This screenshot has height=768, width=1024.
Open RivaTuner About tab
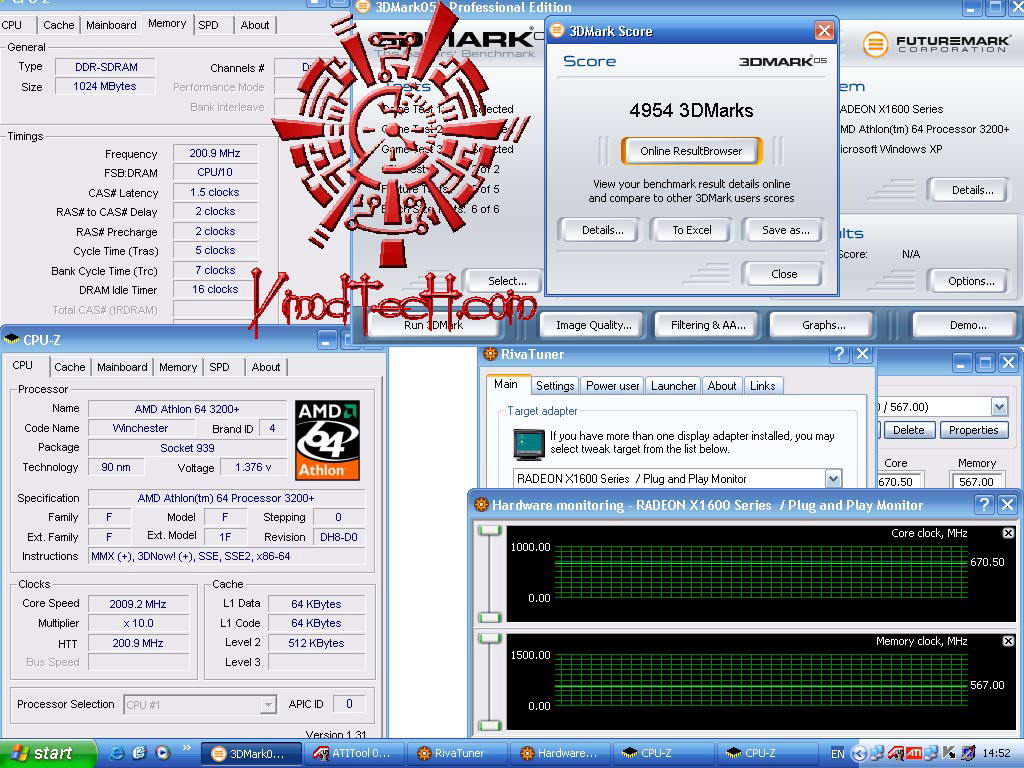coord(722,385)
